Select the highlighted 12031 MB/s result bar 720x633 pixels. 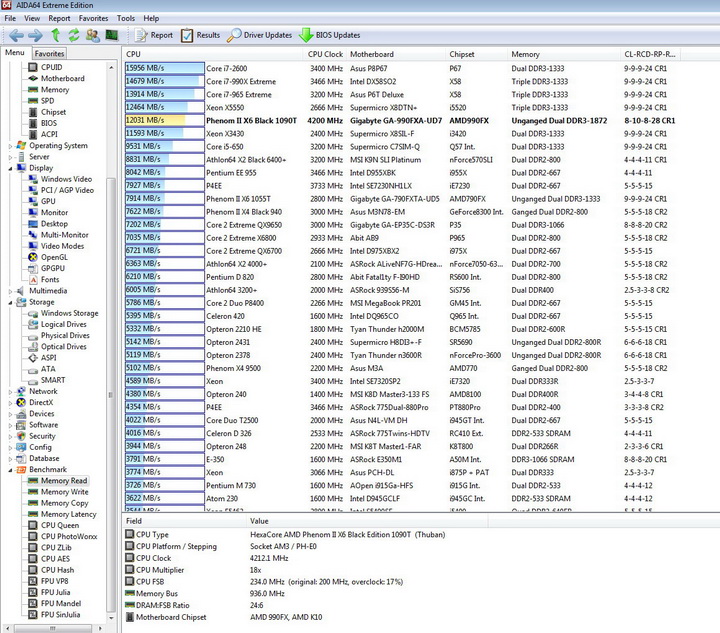[x=164, y=120]
